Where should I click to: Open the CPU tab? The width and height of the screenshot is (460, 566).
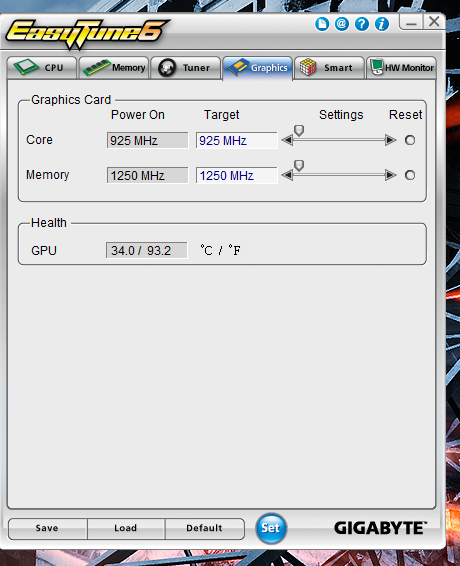(x=42, y=68)
